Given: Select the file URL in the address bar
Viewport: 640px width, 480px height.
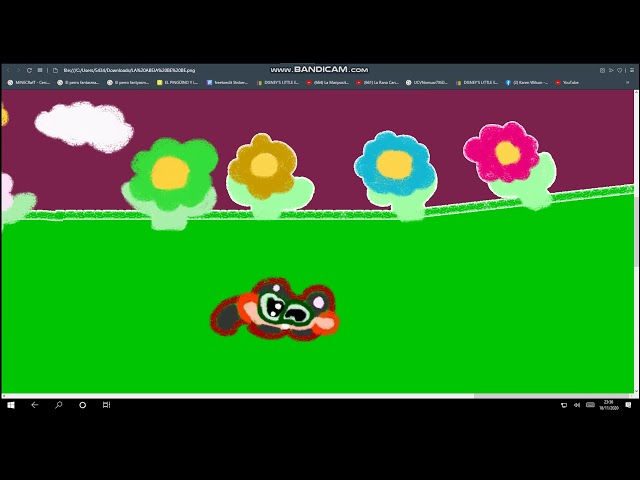Looking at the screenshot, I should click(129, 70).
